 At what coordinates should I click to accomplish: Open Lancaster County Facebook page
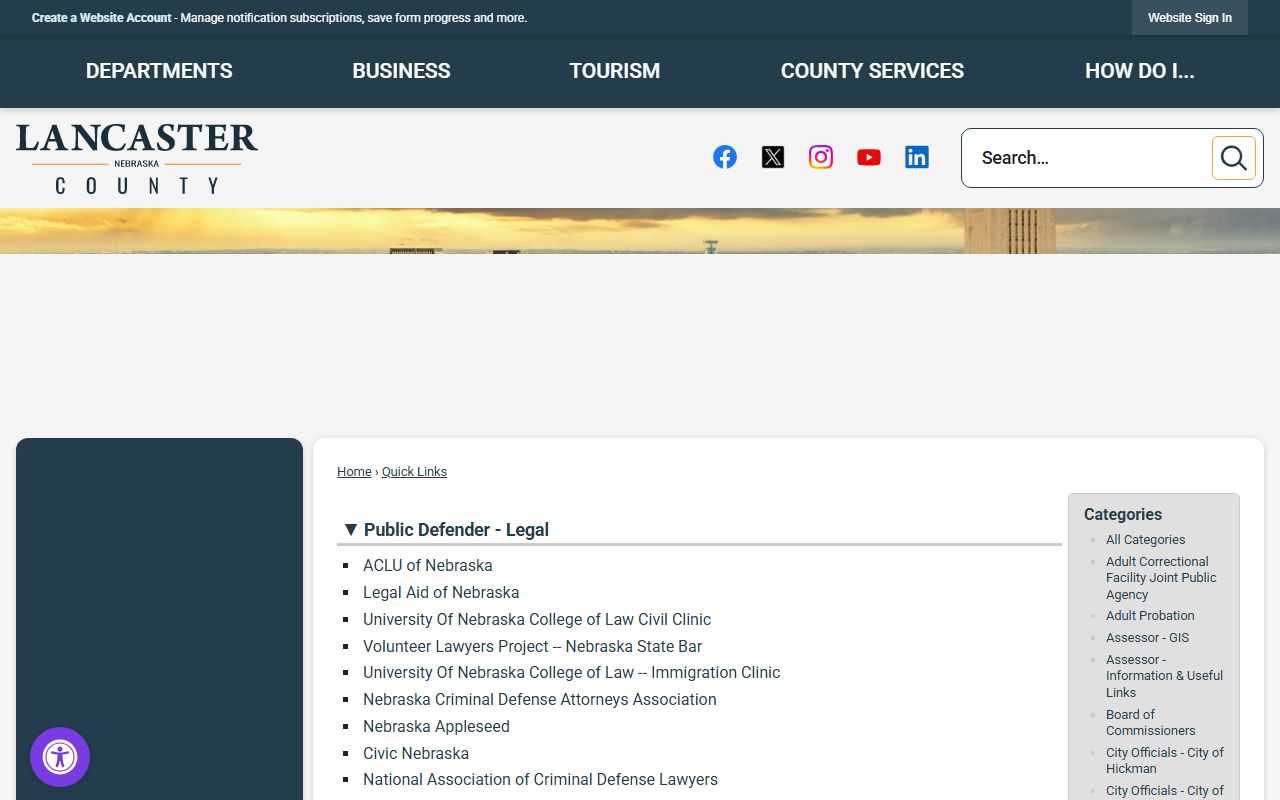click(x=725, y=157)
